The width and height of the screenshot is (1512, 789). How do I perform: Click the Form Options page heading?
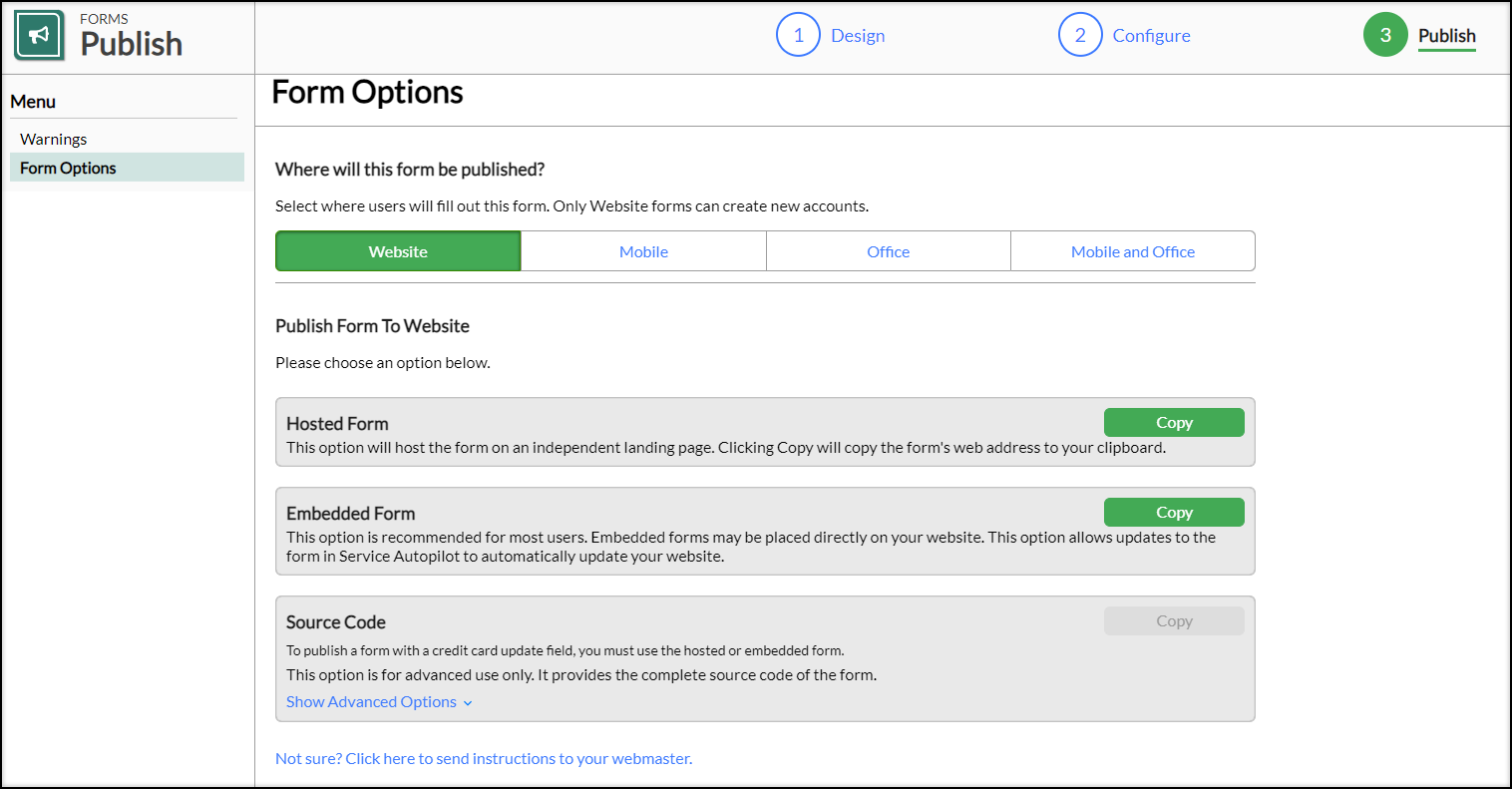click(x=367, y=93)
